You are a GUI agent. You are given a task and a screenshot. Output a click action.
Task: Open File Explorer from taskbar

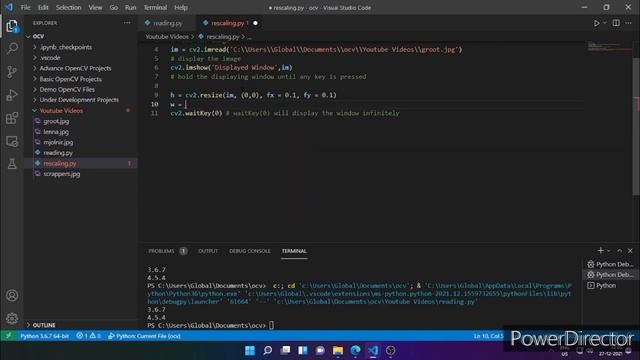338,350
